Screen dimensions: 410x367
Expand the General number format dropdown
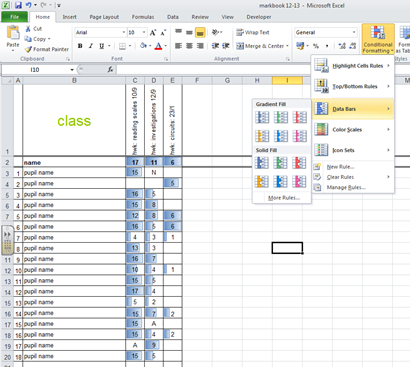354,32
